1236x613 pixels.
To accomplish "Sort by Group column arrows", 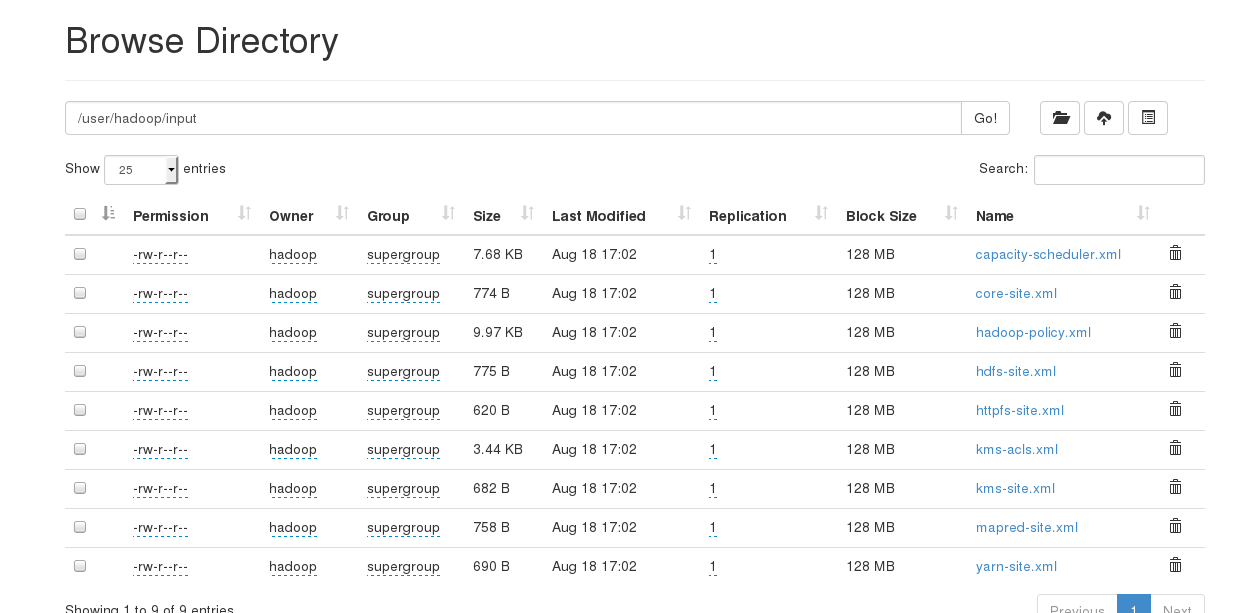I will pos(448,213).
